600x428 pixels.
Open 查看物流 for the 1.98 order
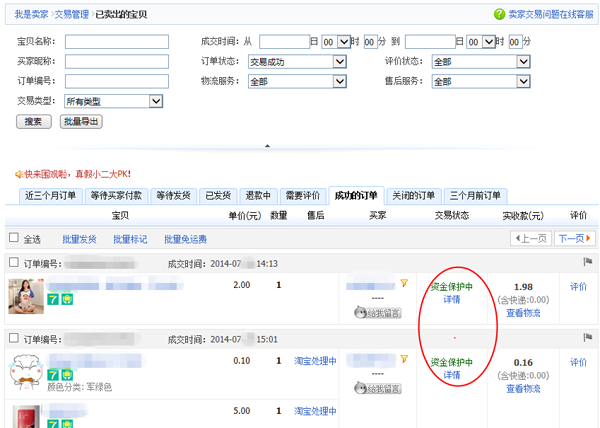click(523, 313)
